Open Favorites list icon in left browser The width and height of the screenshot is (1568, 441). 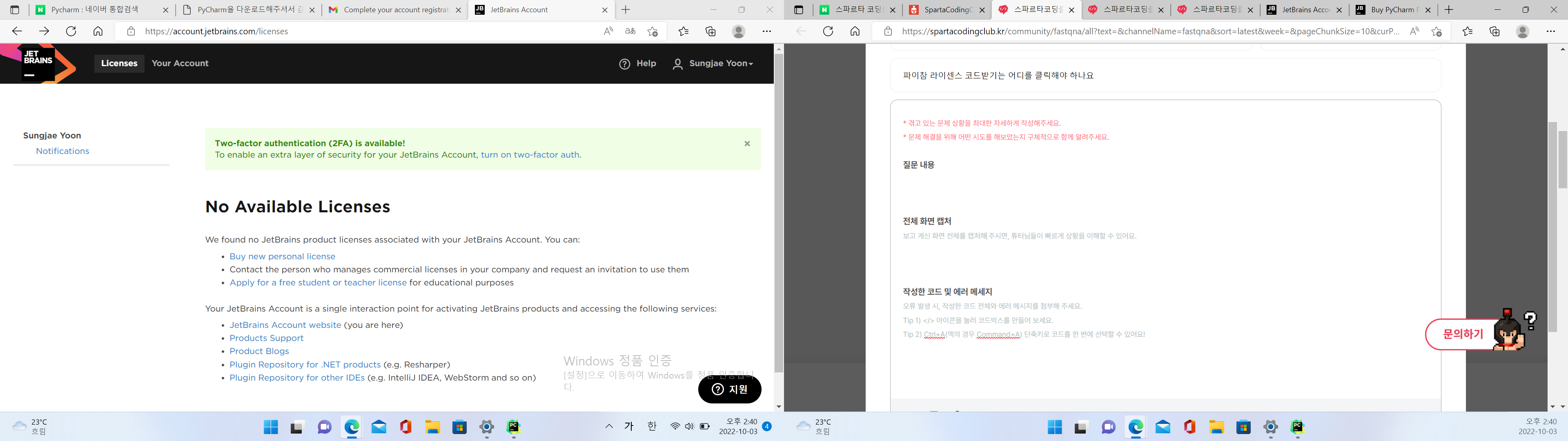point(684,31)
